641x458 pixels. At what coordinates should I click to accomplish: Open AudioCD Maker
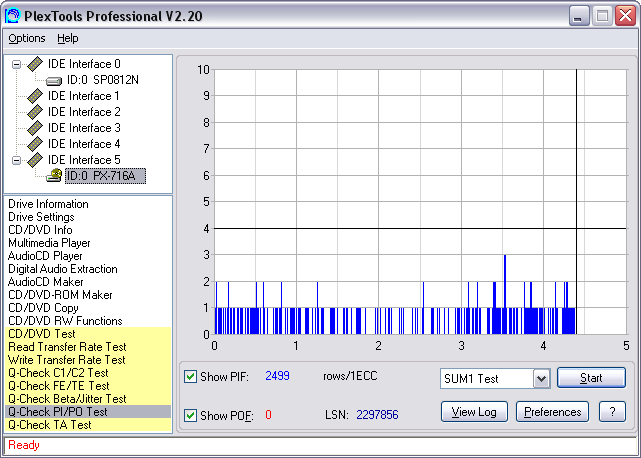pyautogui.click(x=45, y=282)
